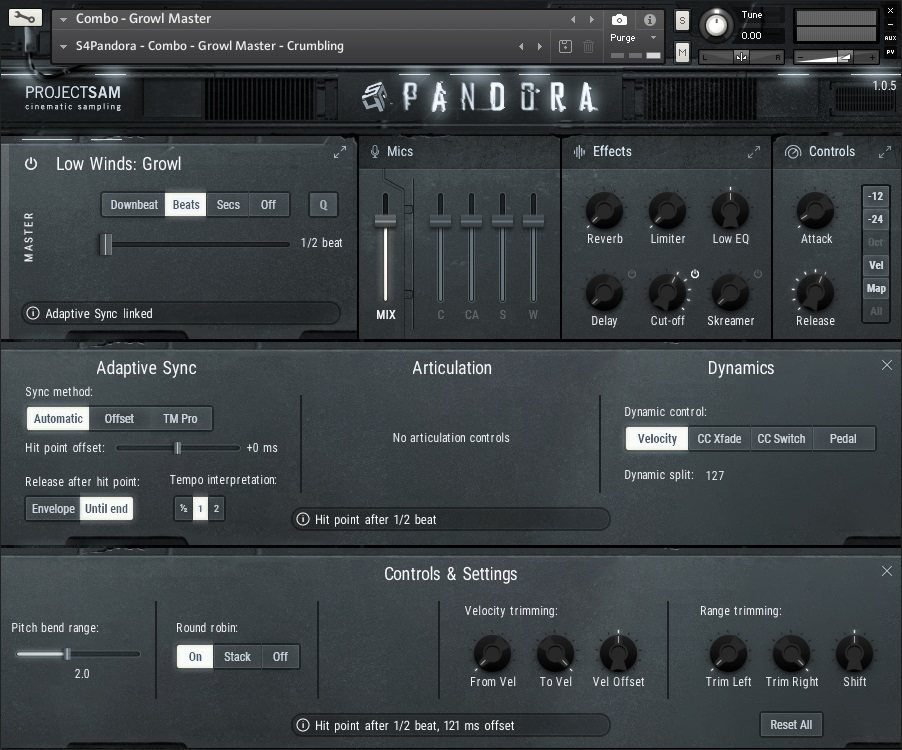Expand the Mics panel arrows icon
Image resolution: width=902 pixels, height=750 pixels.
pos(340,152)
